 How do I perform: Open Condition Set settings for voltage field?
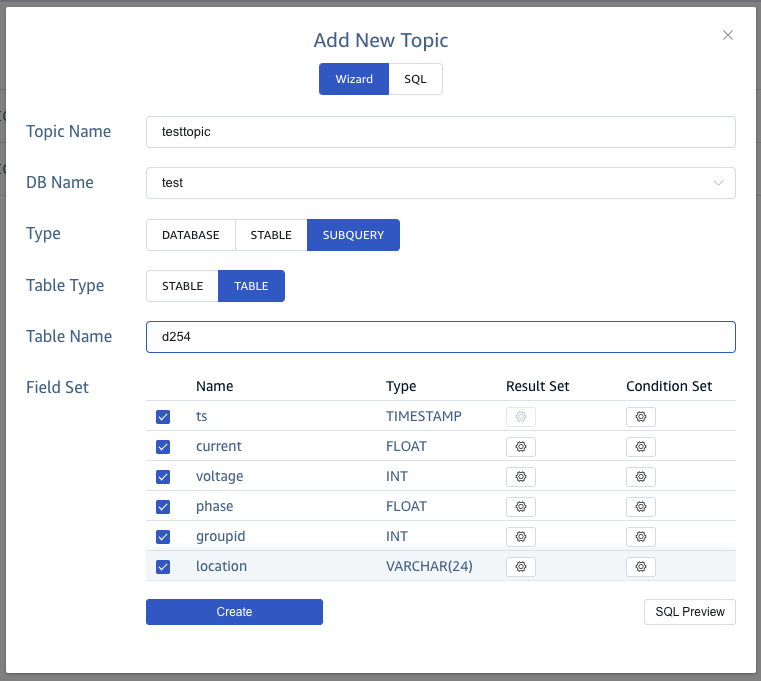641,476
